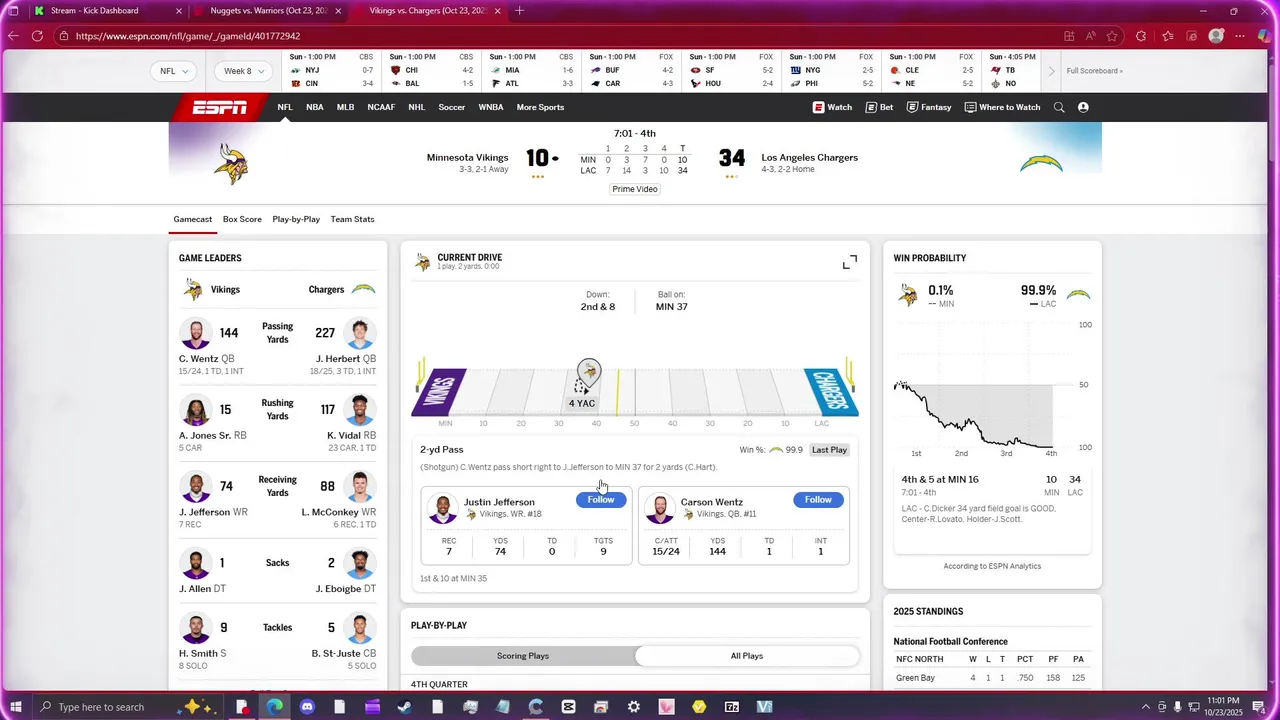Open the Watch menu in ESPN nav

tap(832, 107)
